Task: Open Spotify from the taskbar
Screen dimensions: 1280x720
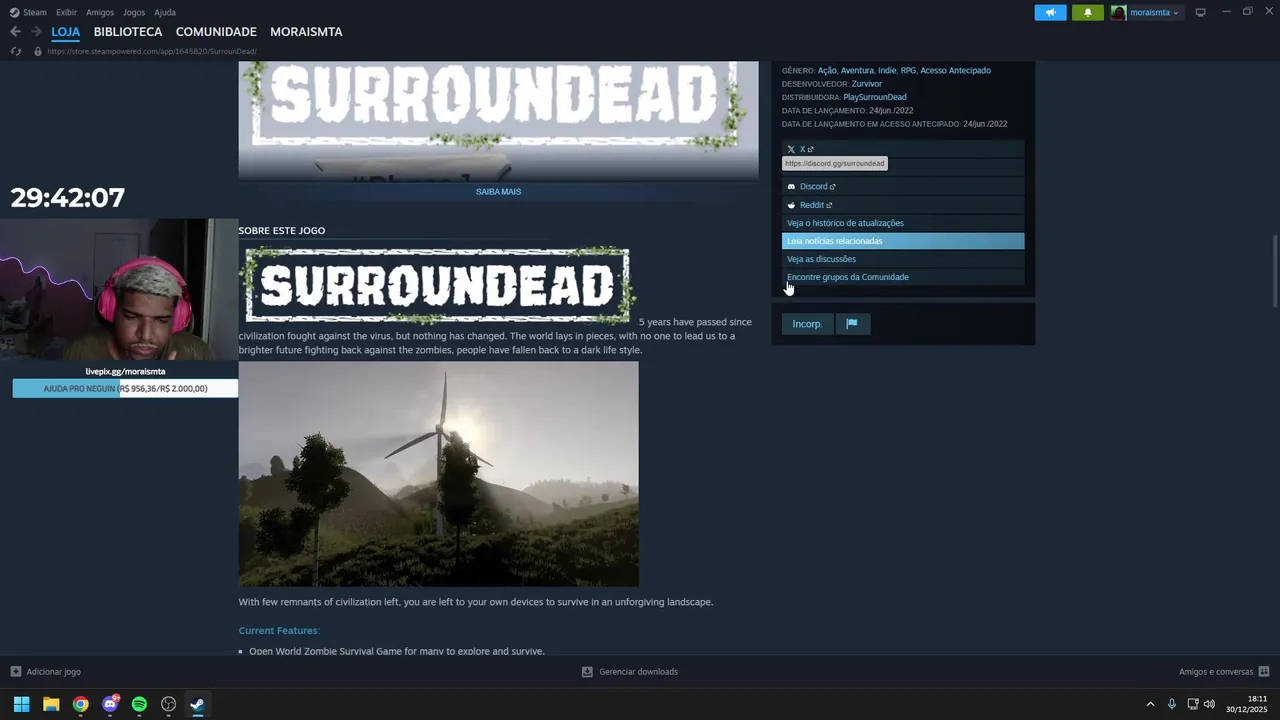Action: pyautogui.click(x=139, y=704)
